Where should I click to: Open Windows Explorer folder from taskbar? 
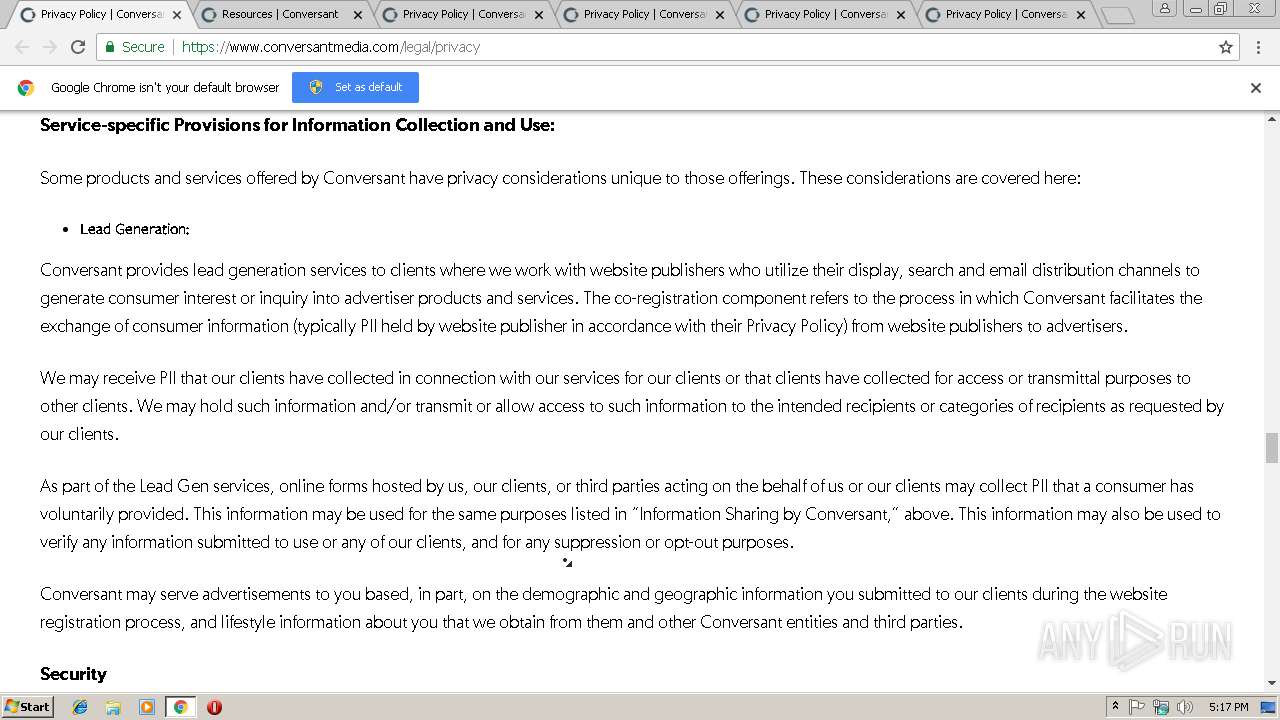tap(113, 707)
